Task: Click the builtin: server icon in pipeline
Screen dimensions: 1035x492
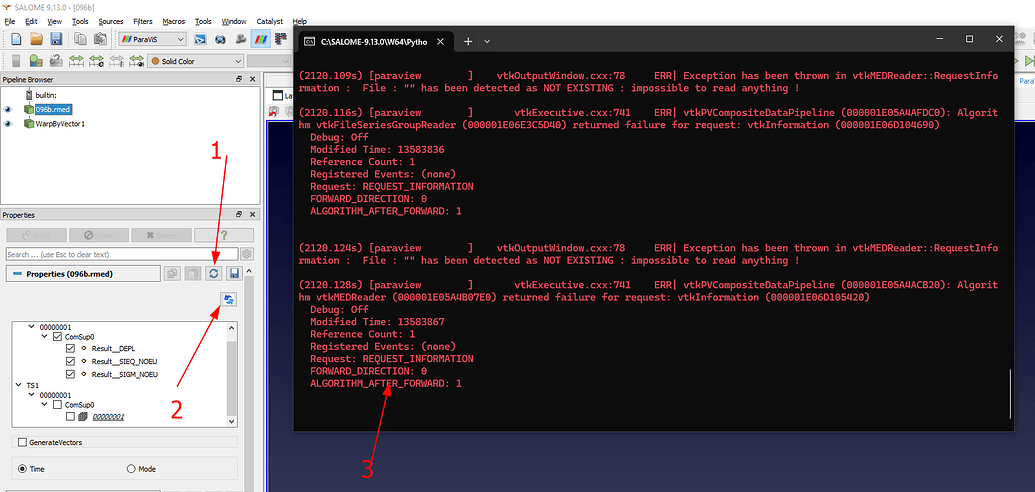Action: click(29, 95)
